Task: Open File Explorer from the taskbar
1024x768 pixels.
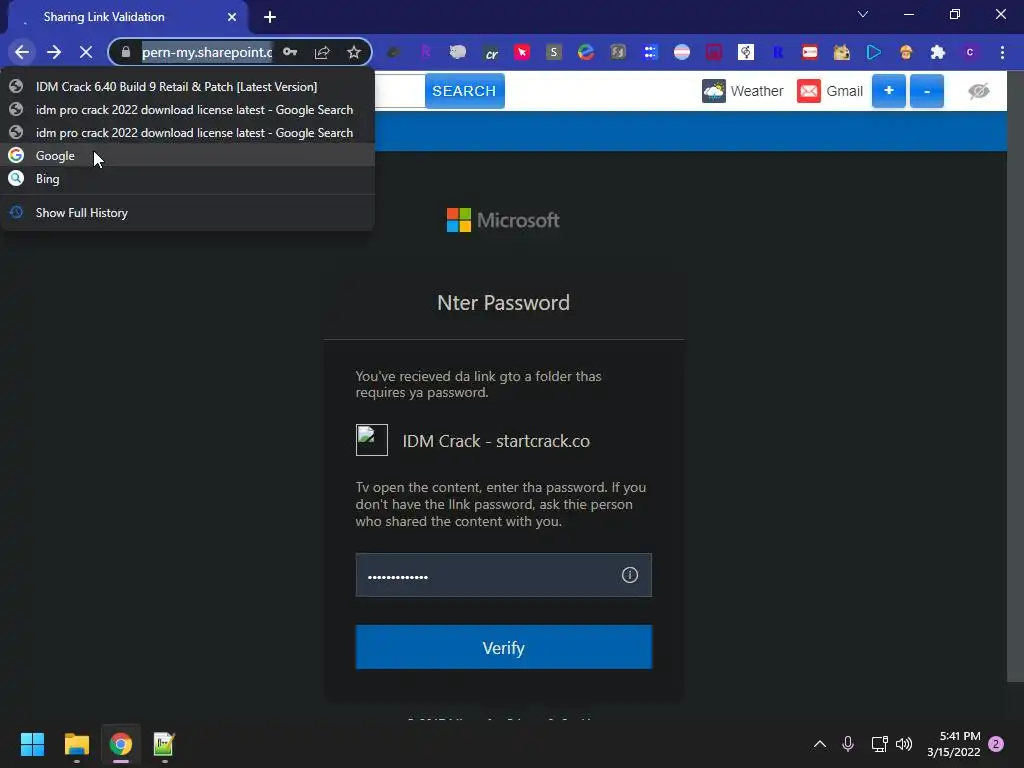Action: (76, 744)
